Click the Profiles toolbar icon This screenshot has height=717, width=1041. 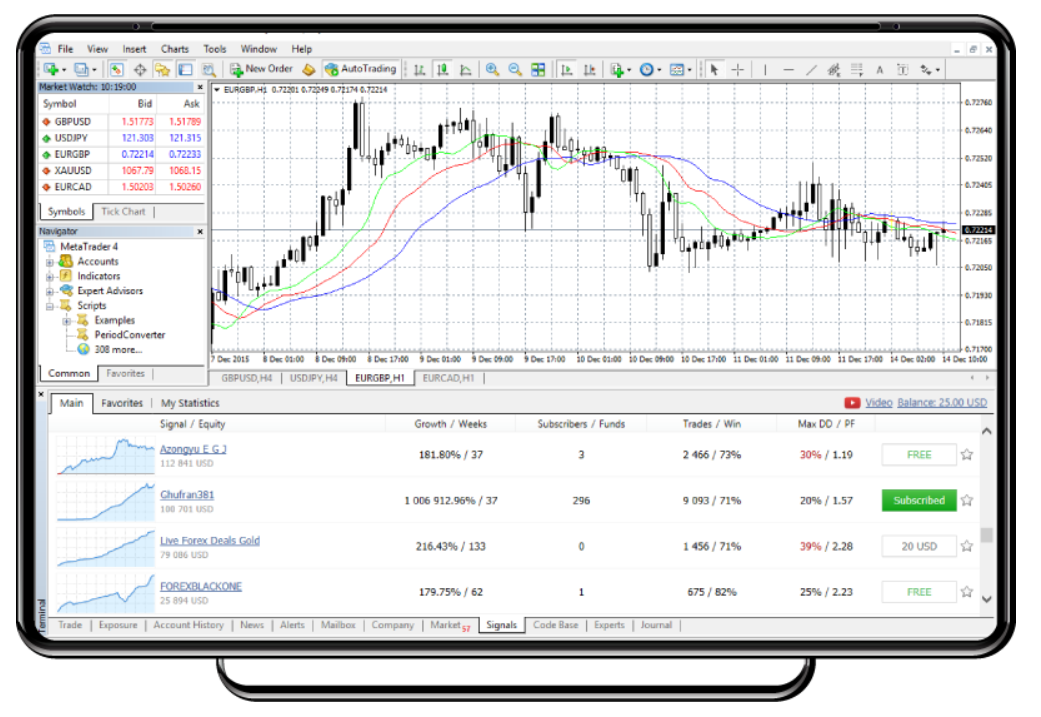click(81, 69)
